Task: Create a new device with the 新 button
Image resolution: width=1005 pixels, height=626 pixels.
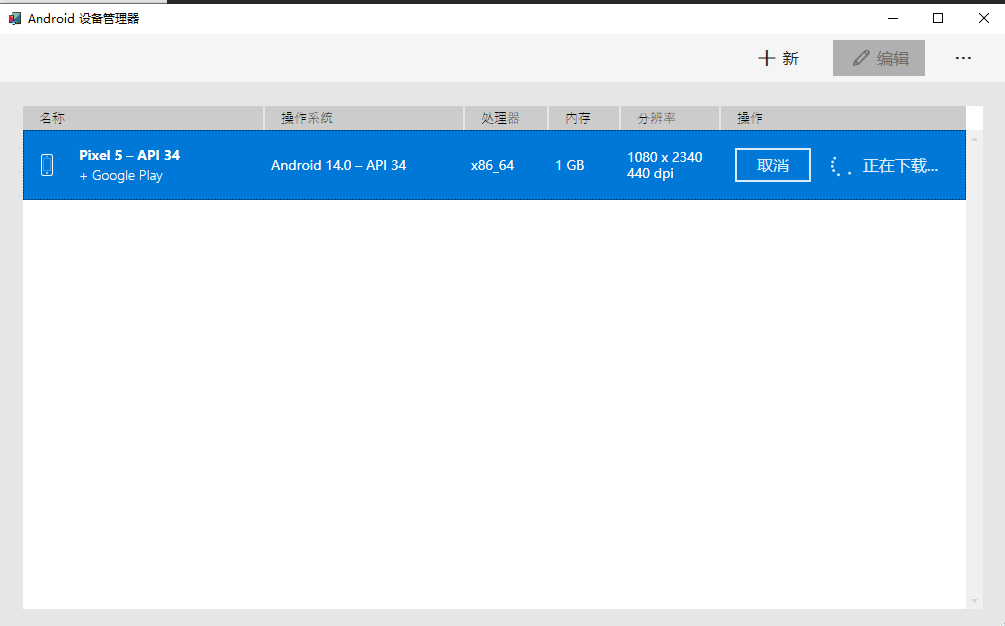Action: (x=779, y=58)
